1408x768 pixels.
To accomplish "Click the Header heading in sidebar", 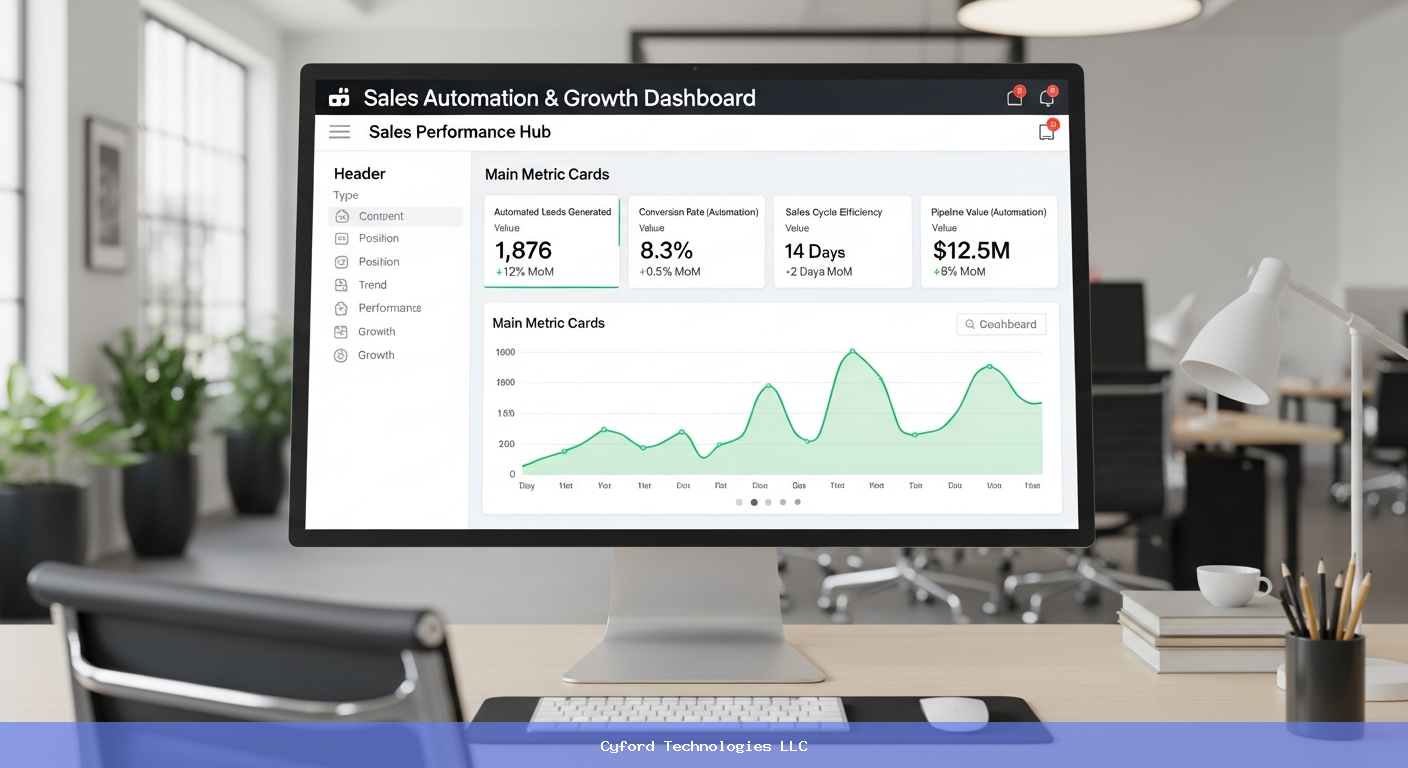I will (360, 174).
